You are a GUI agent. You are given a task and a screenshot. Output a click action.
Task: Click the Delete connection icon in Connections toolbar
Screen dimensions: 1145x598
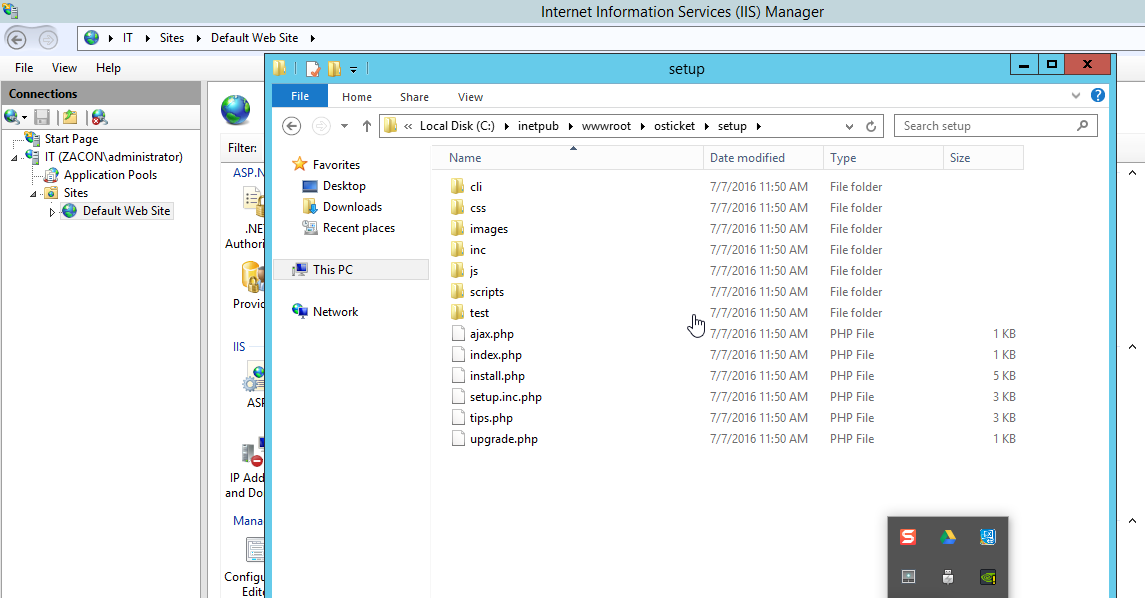point(99,117)
